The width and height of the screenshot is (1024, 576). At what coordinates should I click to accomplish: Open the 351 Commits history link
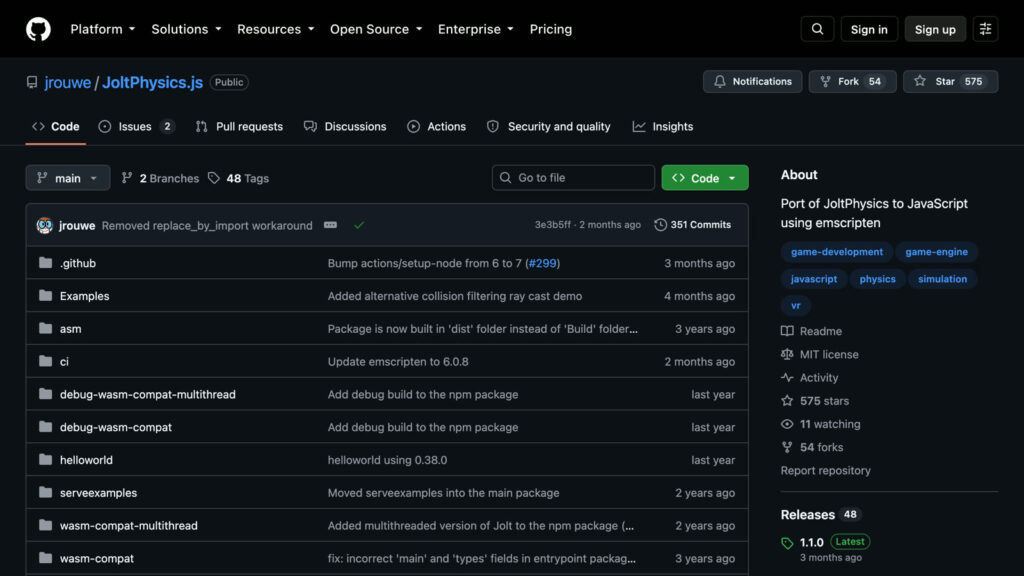692,225
